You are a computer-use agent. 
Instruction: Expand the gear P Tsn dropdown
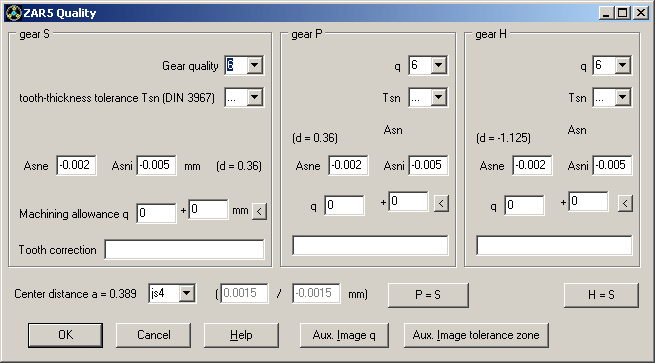(x=438, y=98)
